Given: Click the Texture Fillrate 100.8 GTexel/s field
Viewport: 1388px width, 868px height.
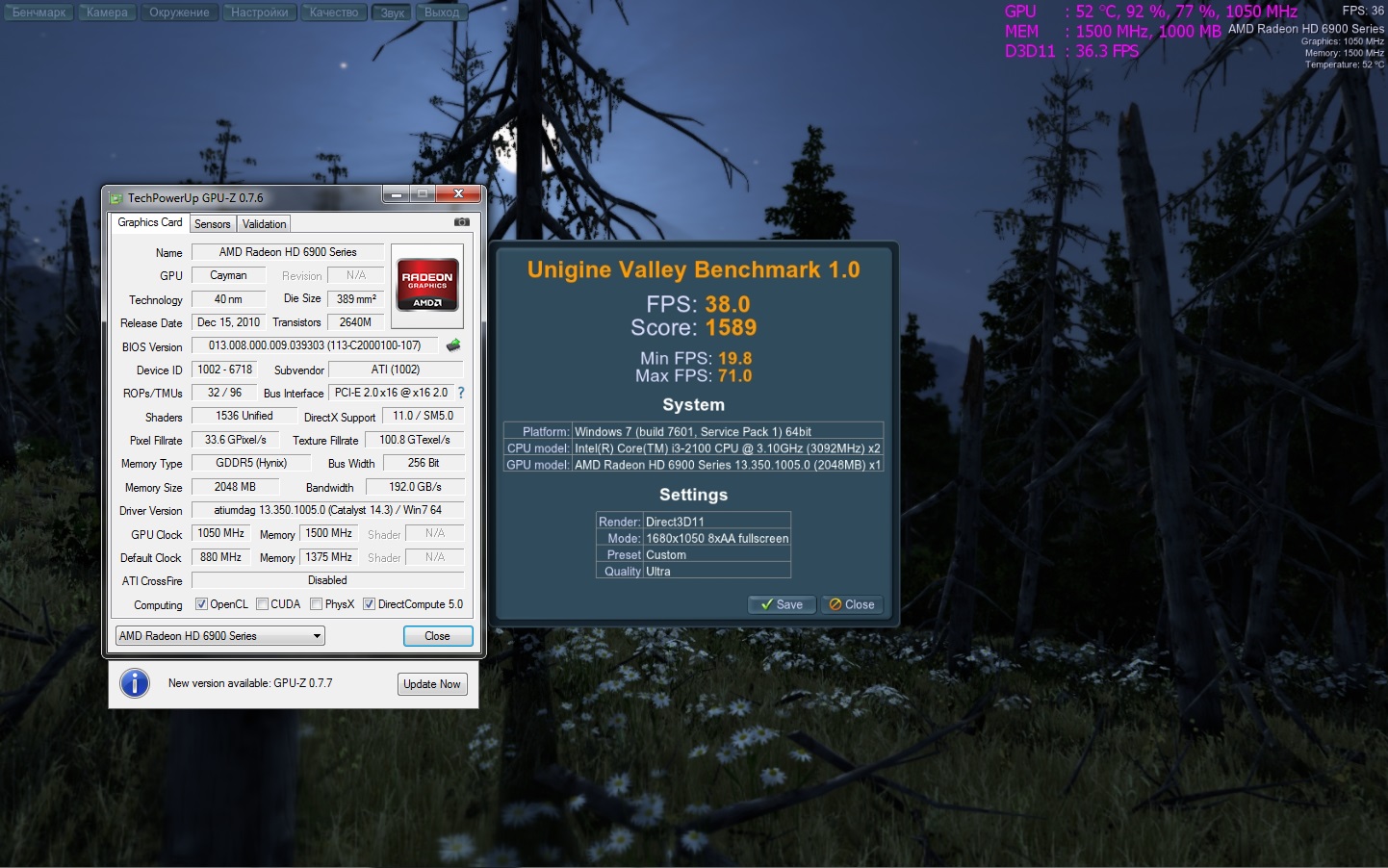Looking at the screenshot, I should [415, 440].
